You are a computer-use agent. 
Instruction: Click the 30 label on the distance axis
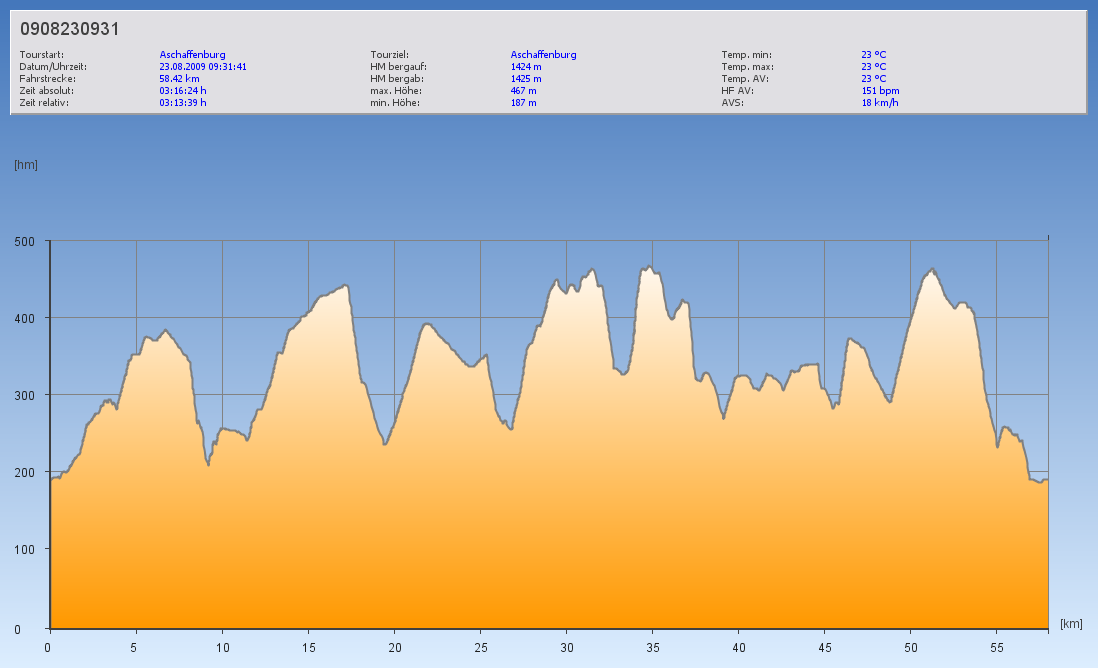click(x=566, y=647)
